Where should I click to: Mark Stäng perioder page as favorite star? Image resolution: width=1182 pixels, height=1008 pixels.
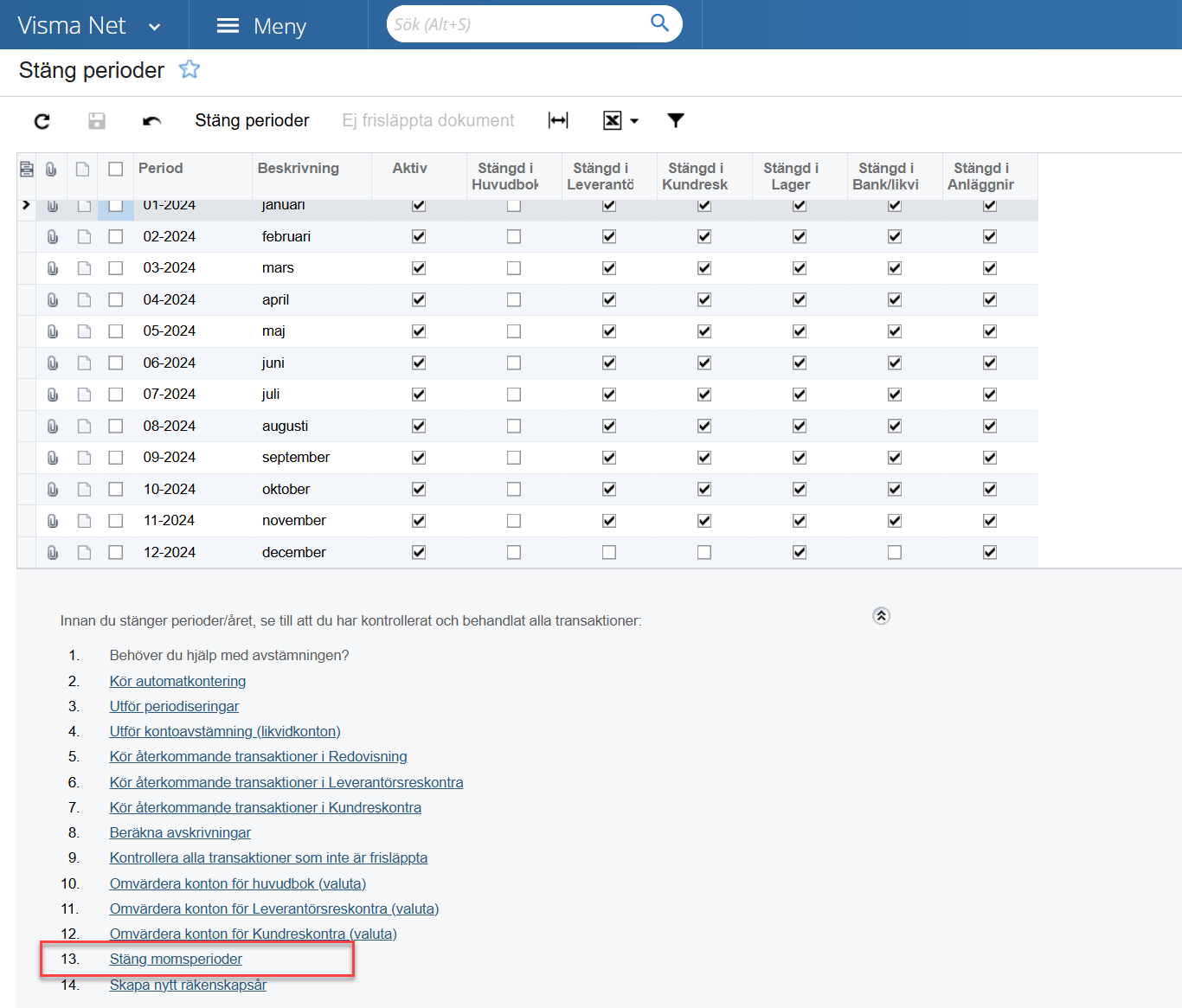pos(190,69)
